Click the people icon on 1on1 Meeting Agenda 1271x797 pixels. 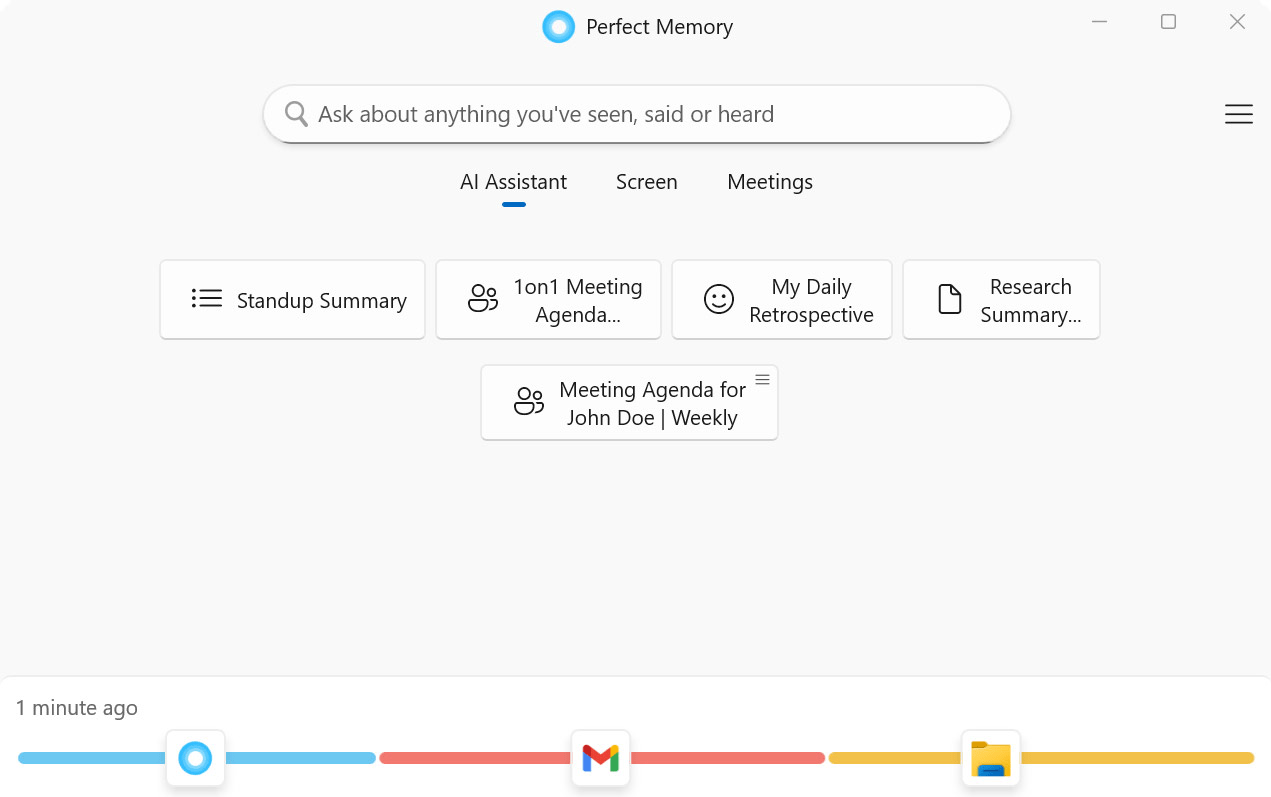(482, 298)
